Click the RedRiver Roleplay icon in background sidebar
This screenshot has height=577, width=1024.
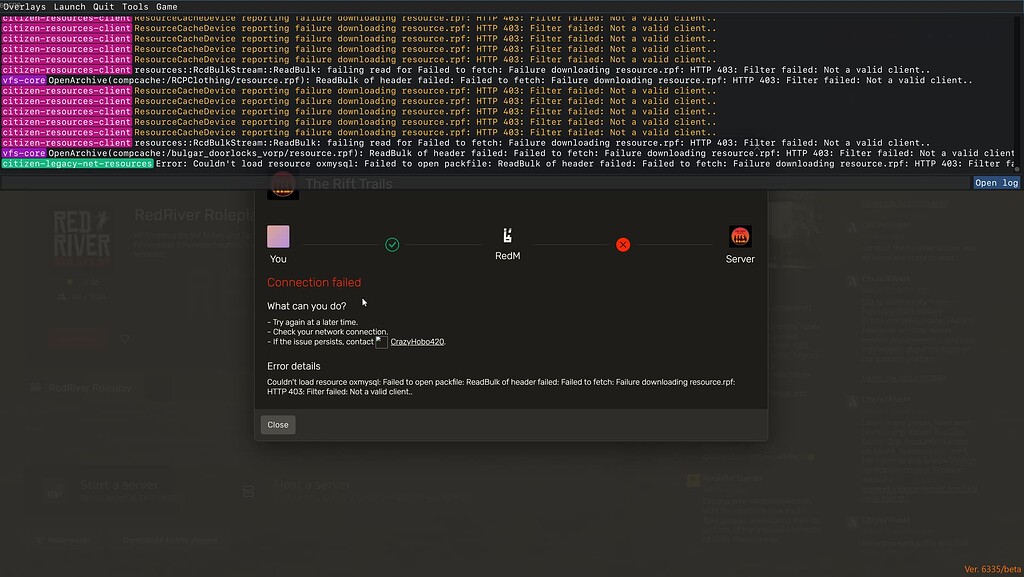point(36,388)
